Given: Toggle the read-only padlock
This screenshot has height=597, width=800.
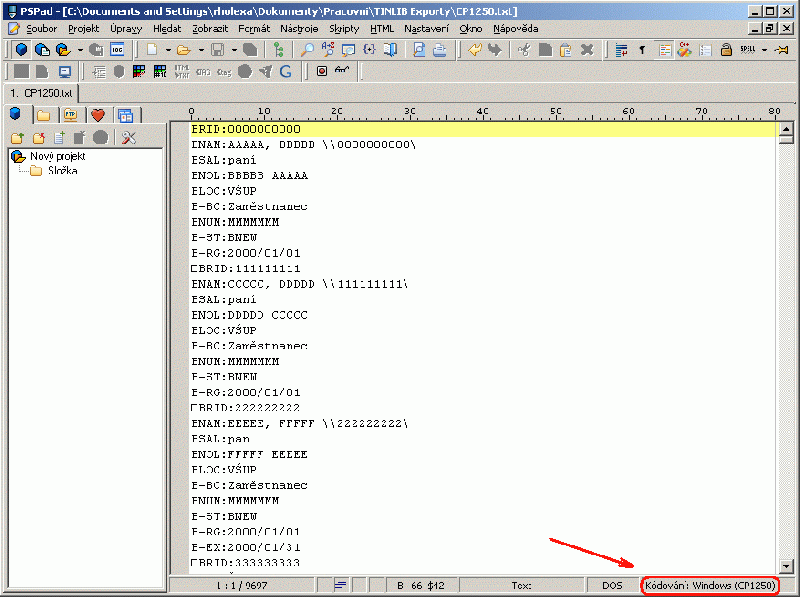Looking at the screenshot, I should point(726,49).
